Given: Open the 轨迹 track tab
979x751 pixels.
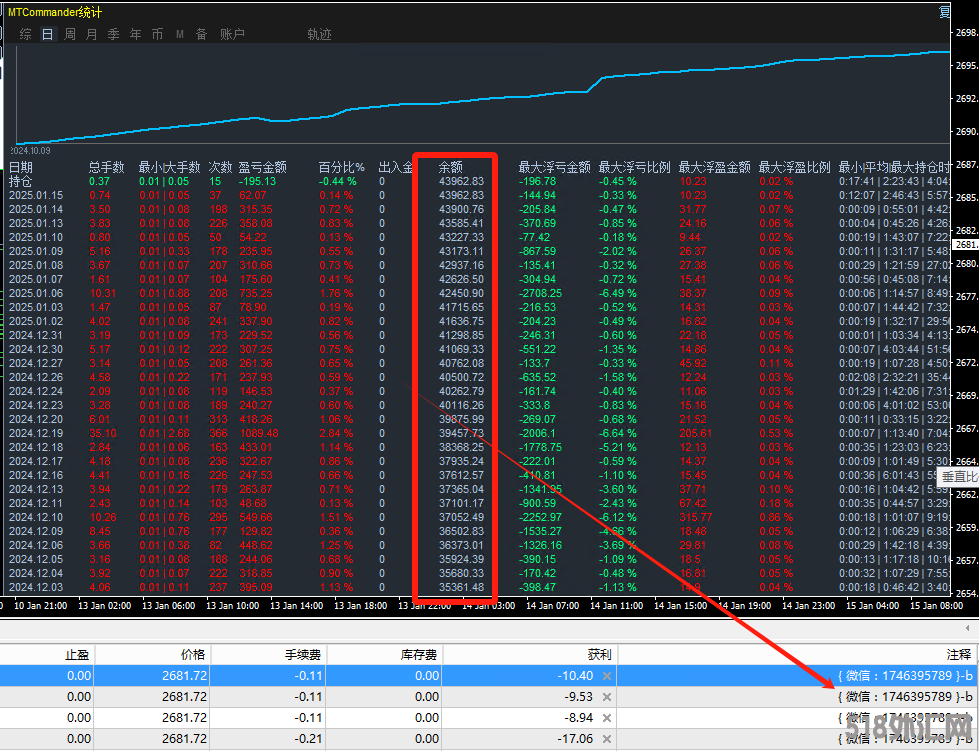Looking at the screenshot, I should (319, 34).
